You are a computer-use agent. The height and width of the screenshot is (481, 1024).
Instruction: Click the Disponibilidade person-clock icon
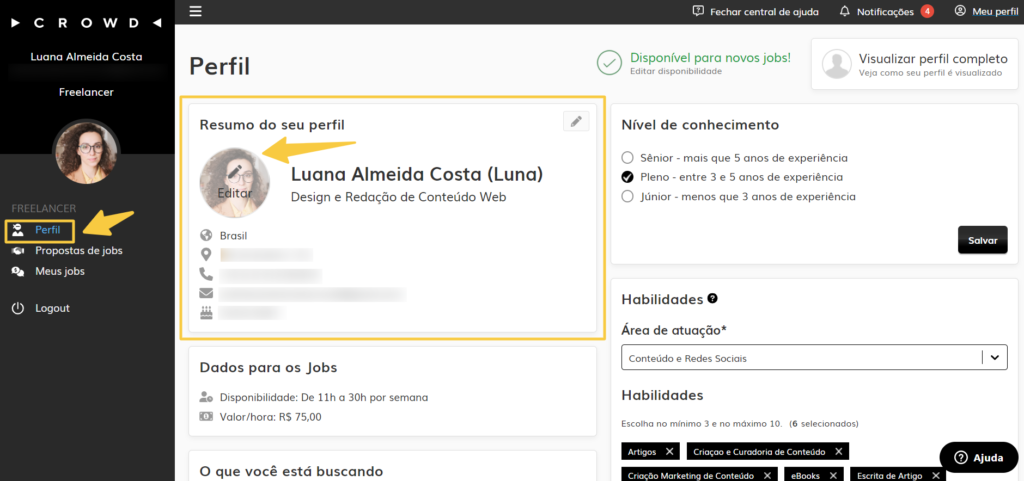(206, 397)
